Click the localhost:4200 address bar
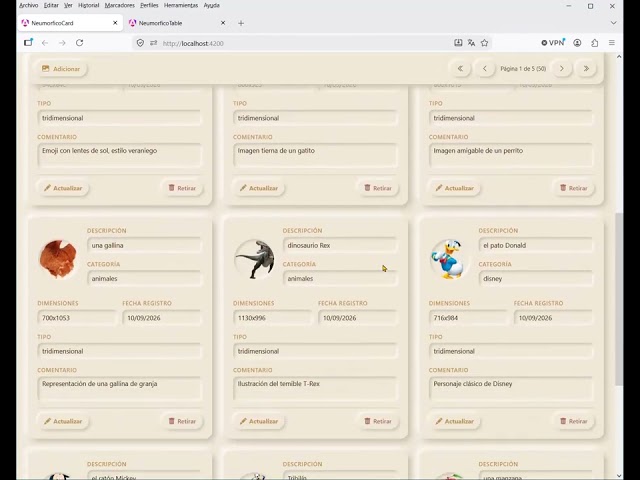Screen dimensions: 640x480 click(x=302, y=43)
